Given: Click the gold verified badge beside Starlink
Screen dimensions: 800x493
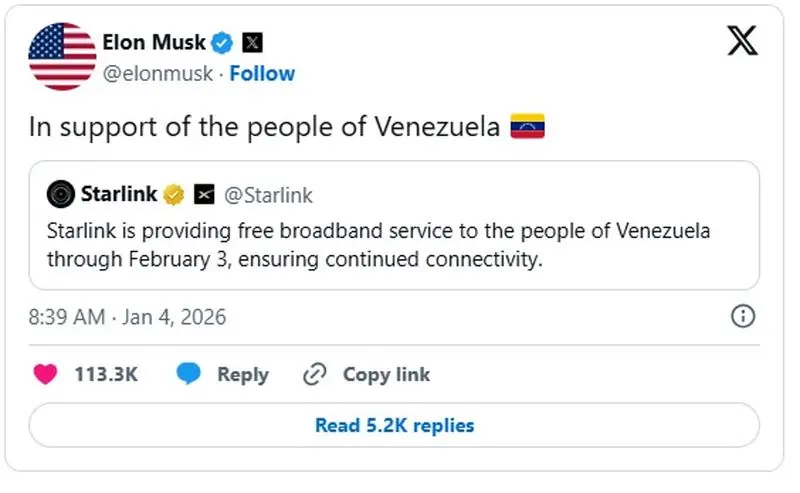Looking at the screenshot, I should (x=175, y=194).
